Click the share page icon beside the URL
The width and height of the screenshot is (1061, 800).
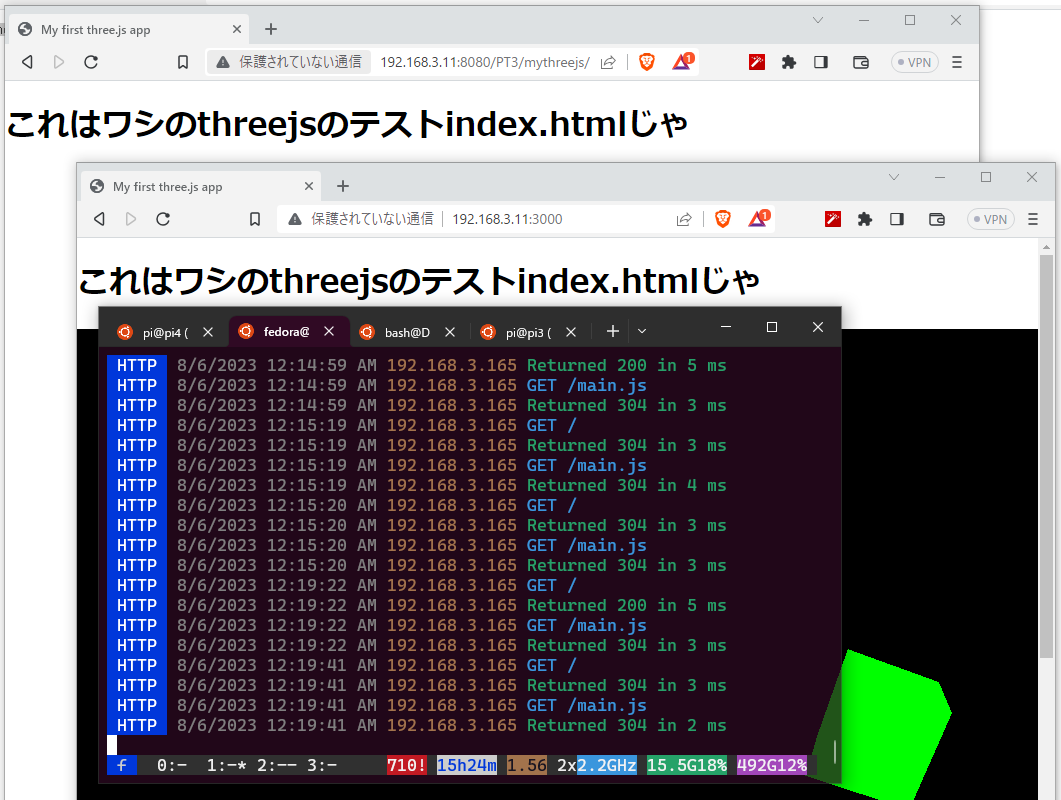pyautogui.click(x=684, y=218)
